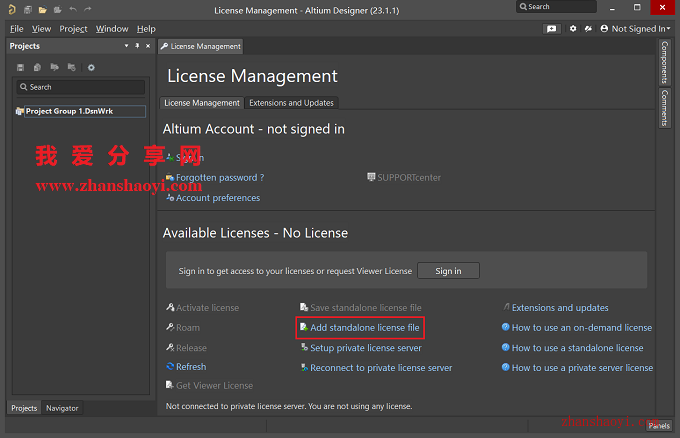This screenshot has height=438, width=680.
Task: Switch to the License Management sub-tab
Action: coord(202,103)
